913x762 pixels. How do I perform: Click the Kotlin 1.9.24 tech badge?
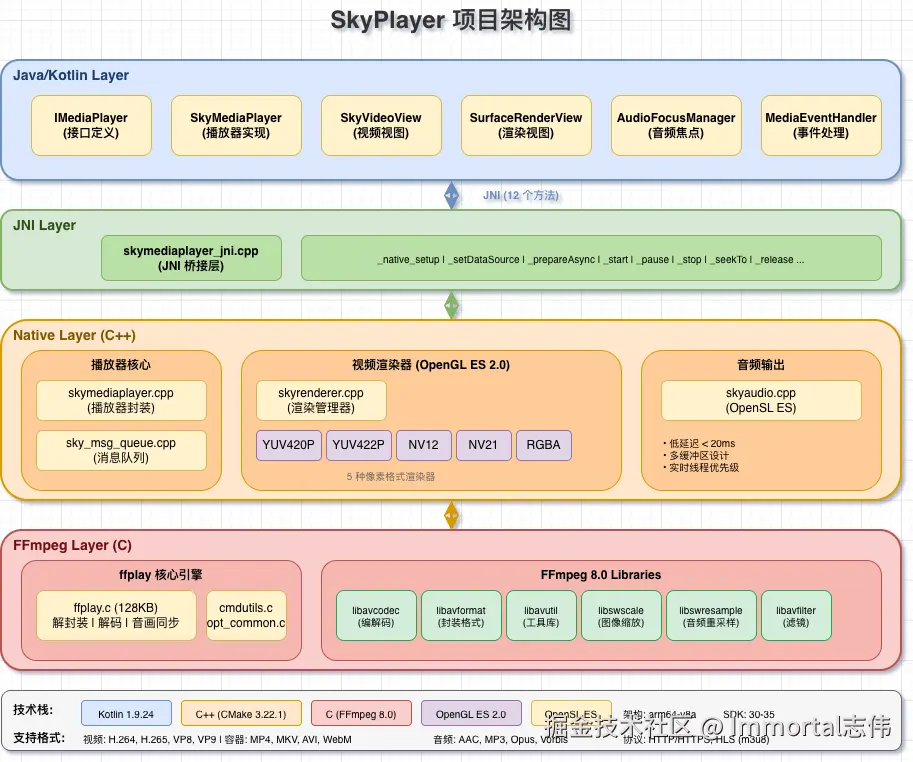coord(126,713)
